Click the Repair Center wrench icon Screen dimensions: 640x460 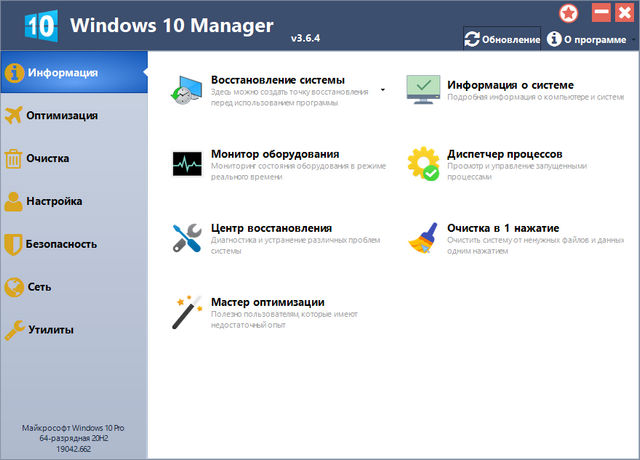[186, 238]
